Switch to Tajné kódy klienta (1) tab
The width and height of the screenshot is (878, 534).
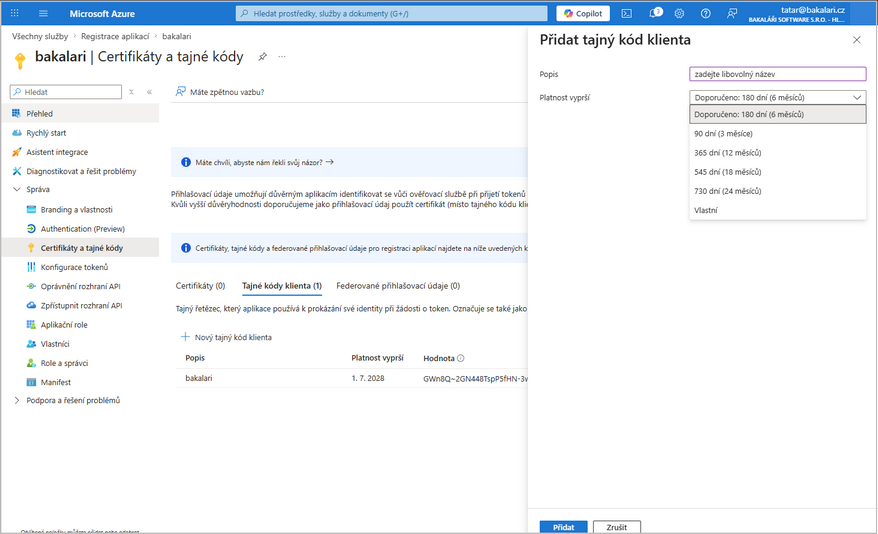tap(282, 285)
